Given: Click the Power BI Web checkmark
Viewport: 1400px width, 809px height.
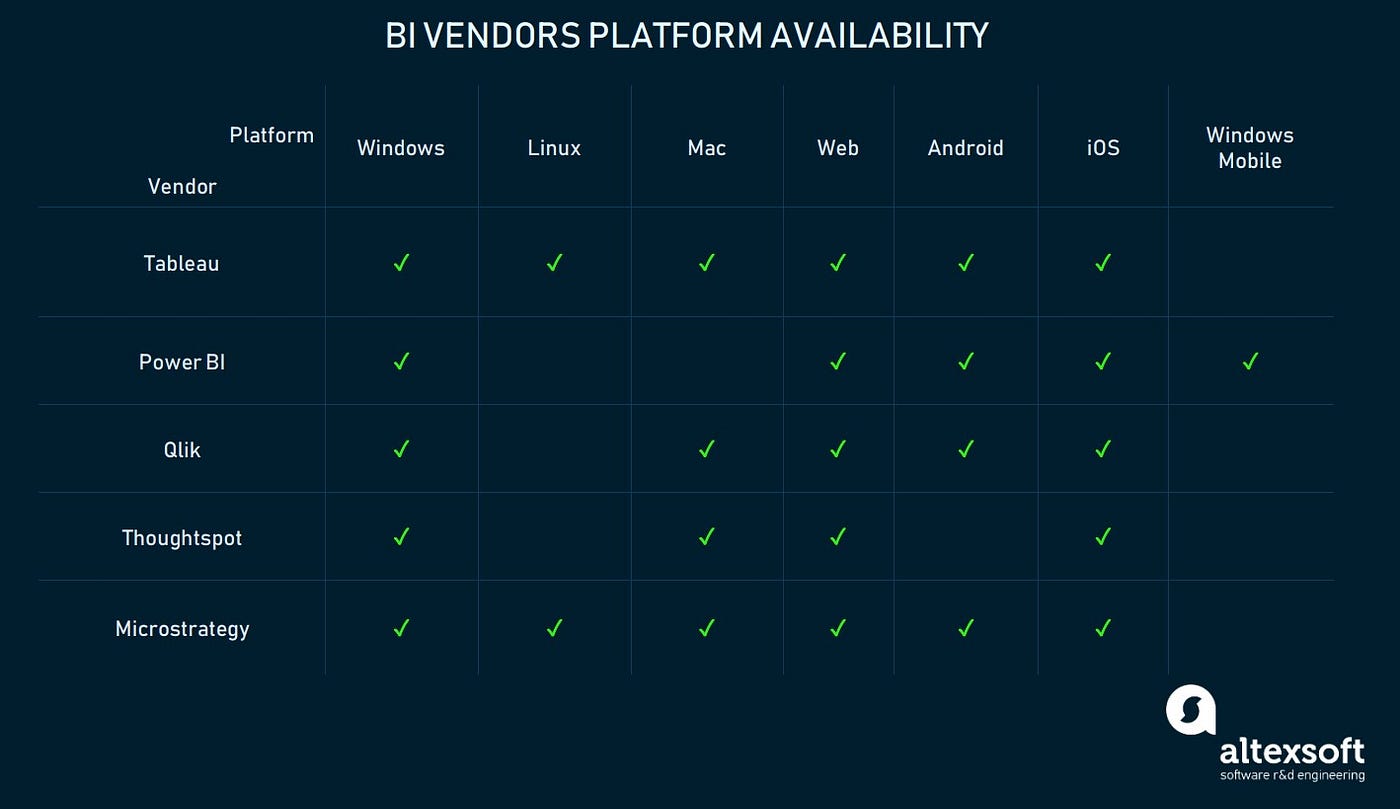Looking at the screenshot, I should coord(838,361).
